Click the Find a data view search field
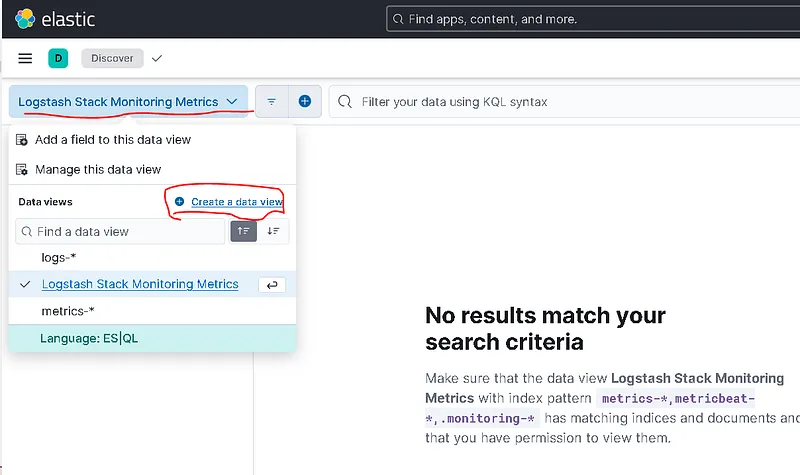This screenshot has height=475, width=800. point(120,232)
